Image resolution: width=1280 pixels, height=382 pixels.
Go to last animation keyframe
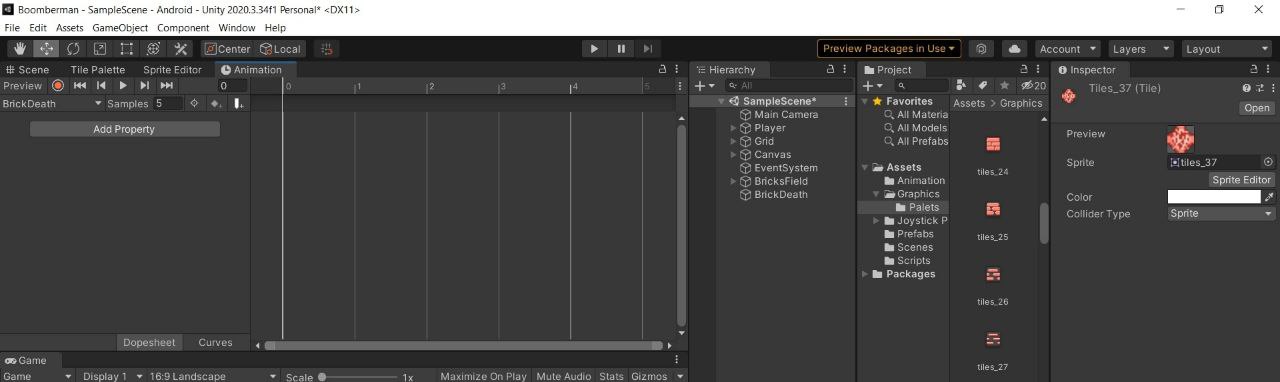(167, 86)
